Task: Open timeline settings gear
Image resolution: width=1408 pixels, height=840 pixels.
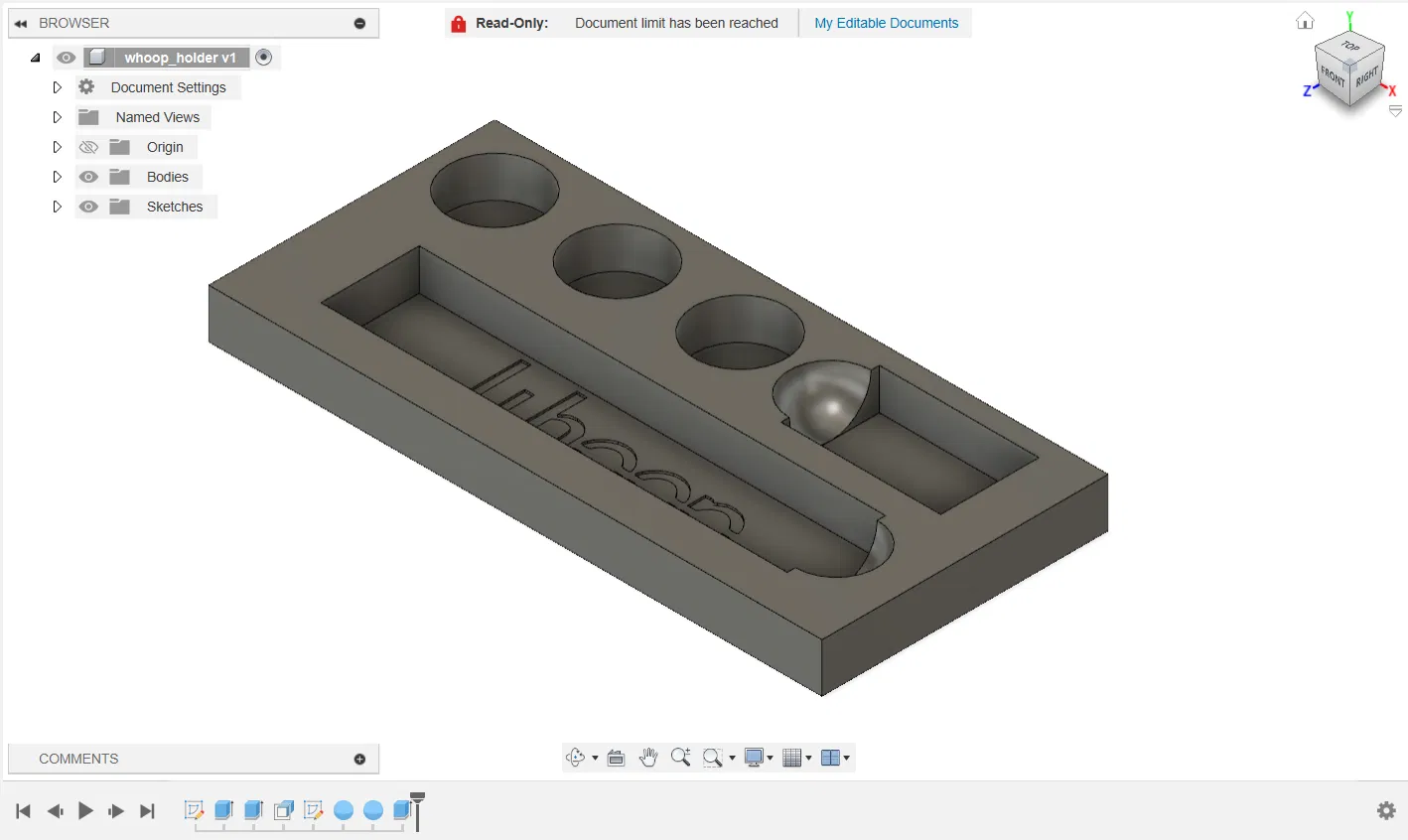Action: [x=1387, y=811]
